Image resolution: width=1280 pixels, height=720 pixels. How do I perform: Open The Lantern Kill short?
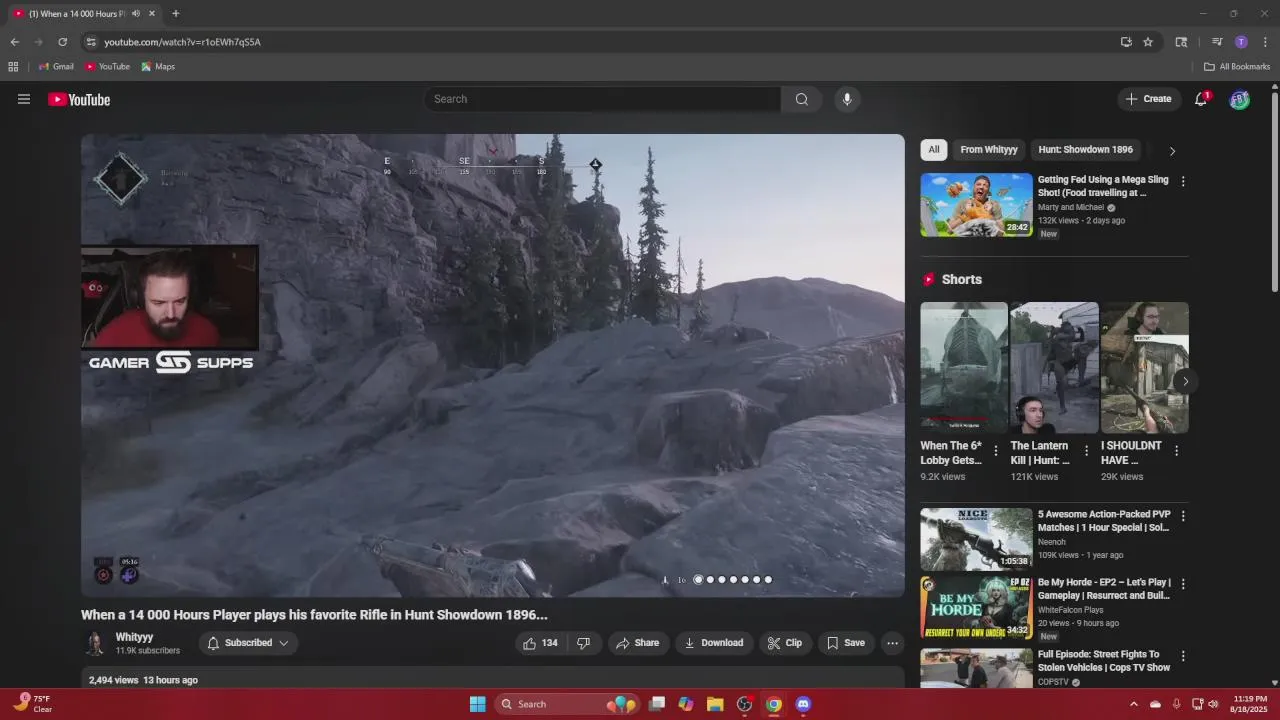point(1054,367)
